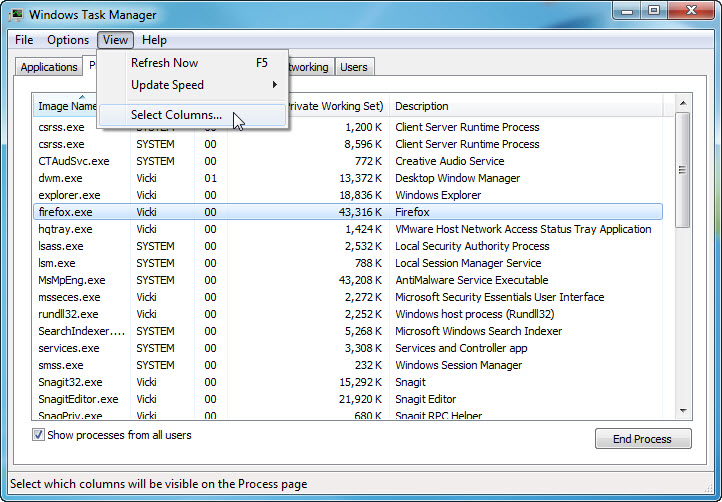This screenshot has height=502, width=722.
Task: Choose Refresh Now from View menu
Action: coord(193,63)
